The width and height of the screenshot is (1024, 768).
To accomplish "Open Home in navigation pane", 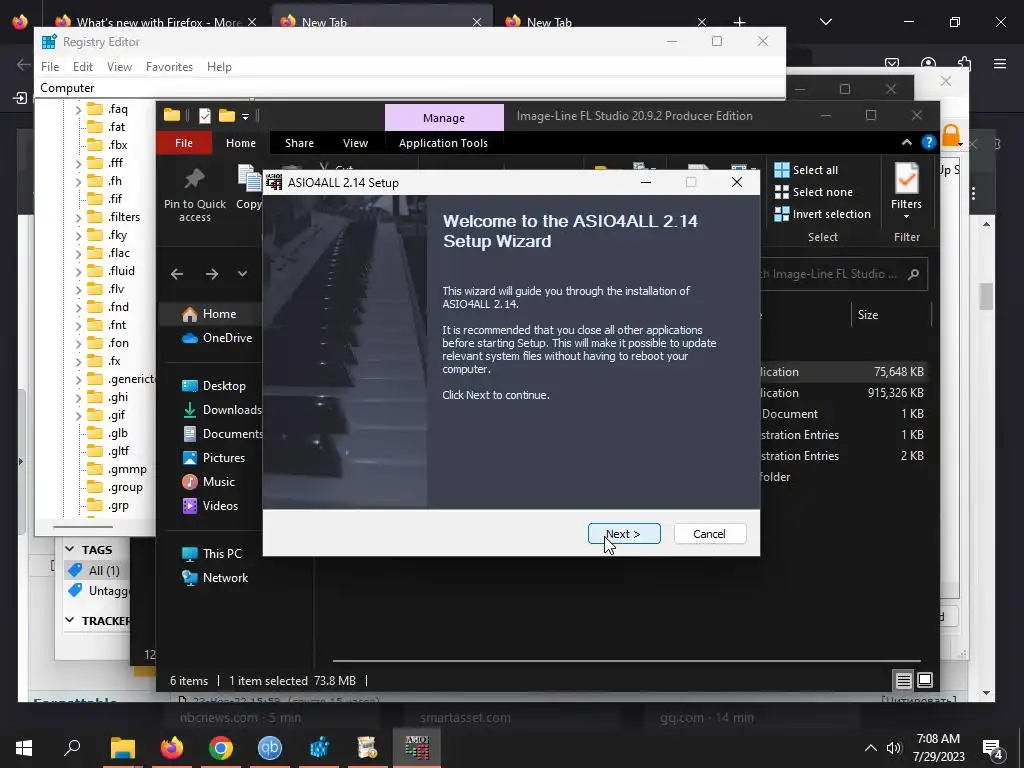I will (209, 314).
